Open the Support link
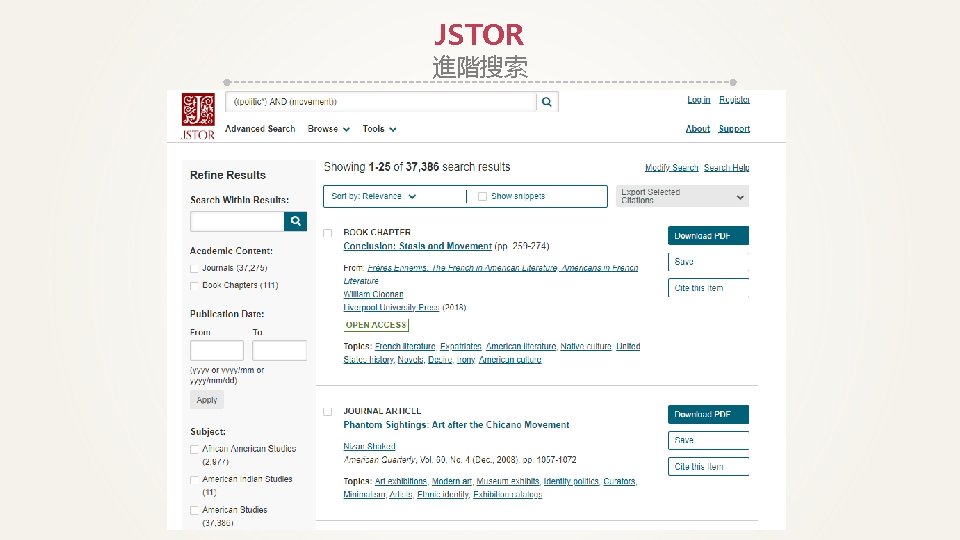Image resolution: width=960 pixels, height=540 pixels. [x=734, y=129]
